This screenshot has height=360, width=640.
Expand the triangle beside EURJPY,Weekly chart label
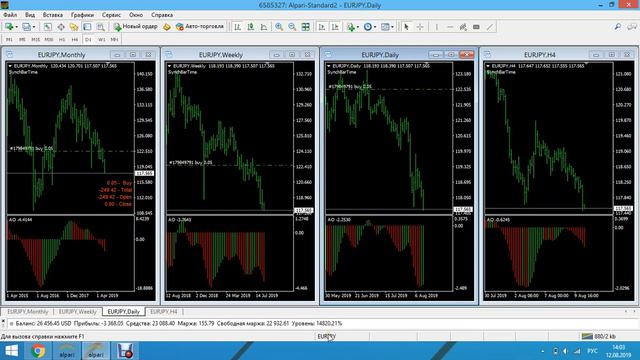169,66
